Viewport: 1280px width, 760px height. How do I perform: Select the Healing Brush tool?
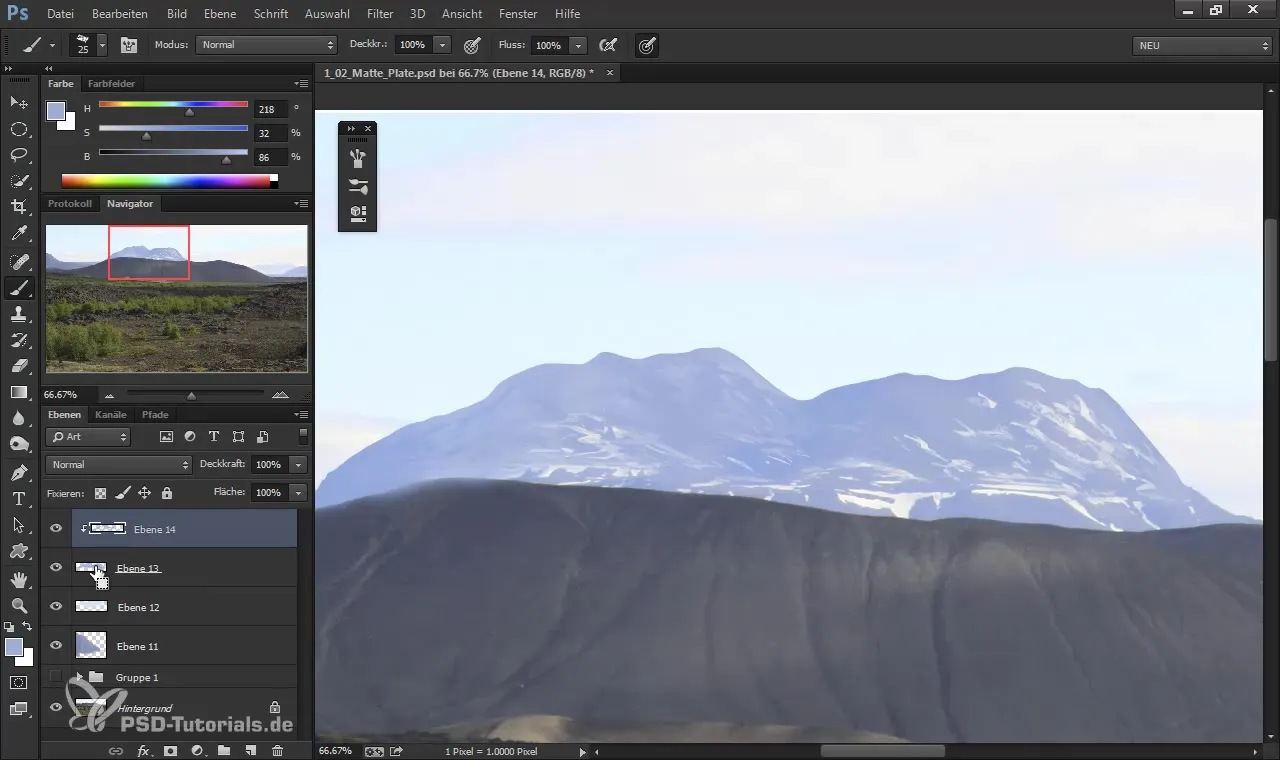click(x=19, y=262)
